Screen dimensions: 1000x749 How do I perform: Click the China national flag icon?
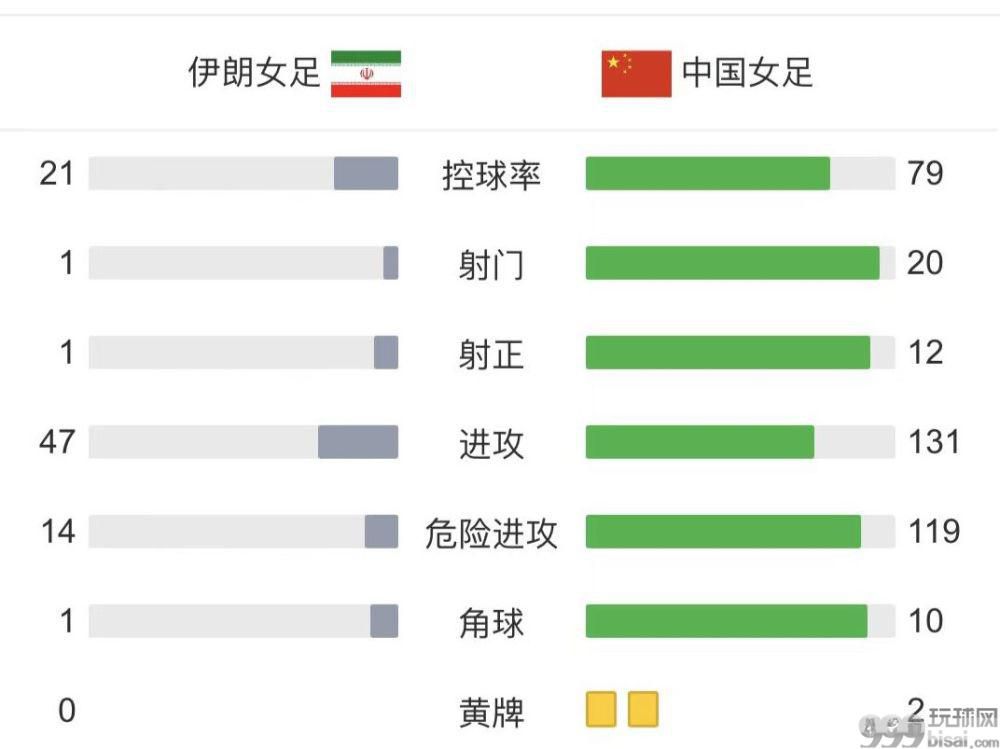pyautogui.click(x=636, y=73)
